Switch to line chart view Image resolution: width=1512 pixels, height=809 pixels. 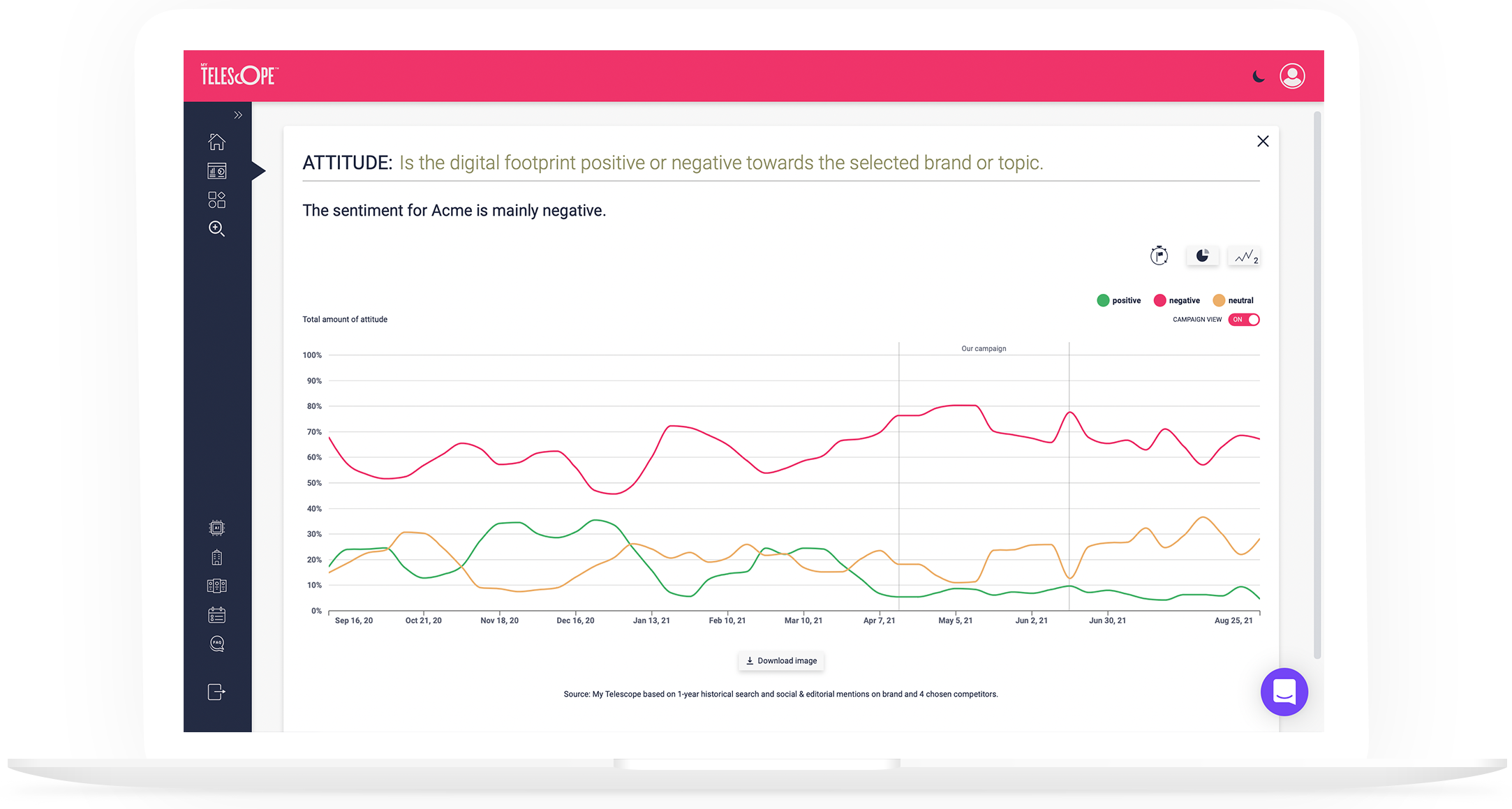tap(1245, 257)
